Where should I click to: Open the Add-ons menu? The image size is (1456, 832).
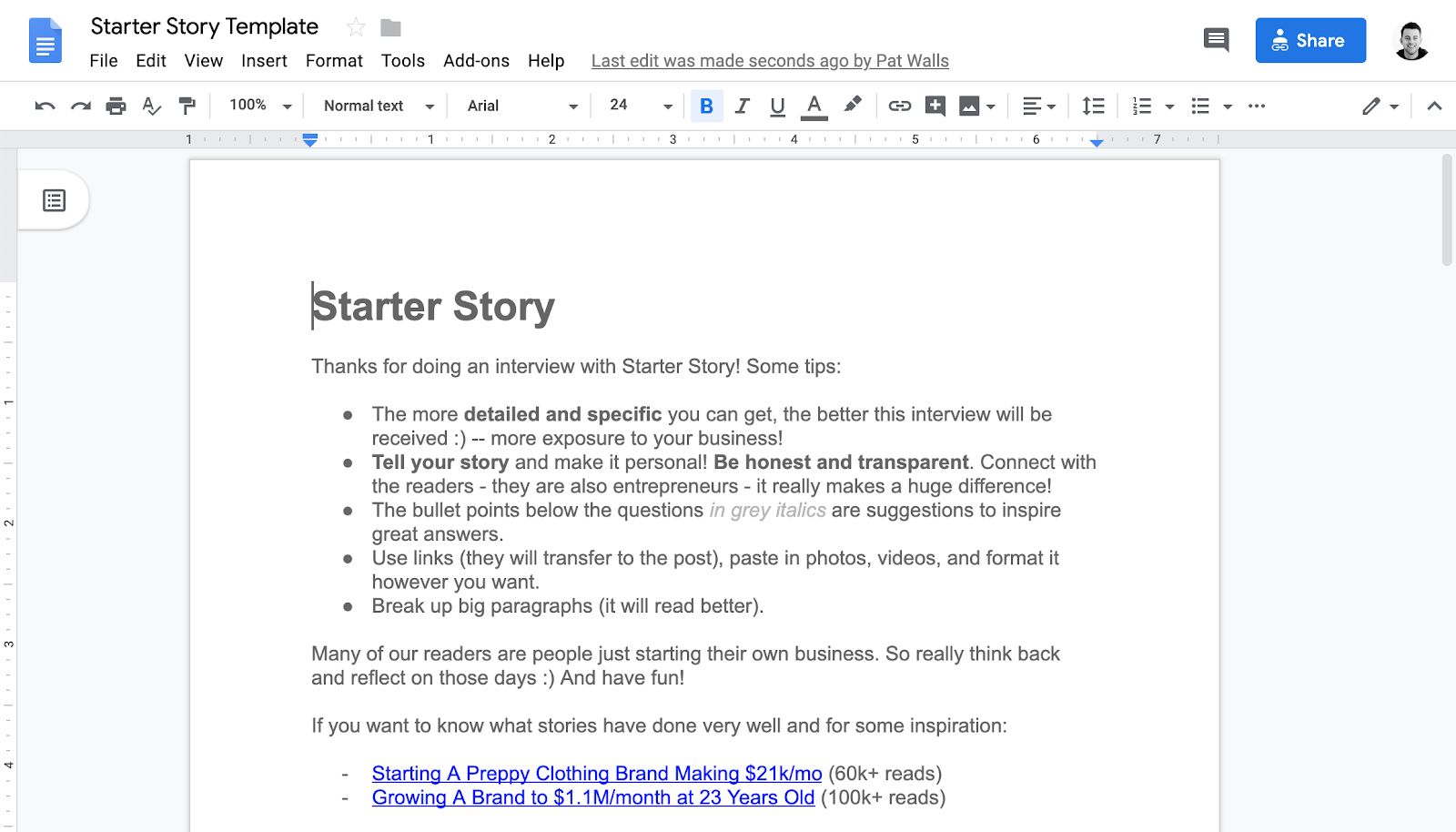pyautogui.click(x=476, y=61)
